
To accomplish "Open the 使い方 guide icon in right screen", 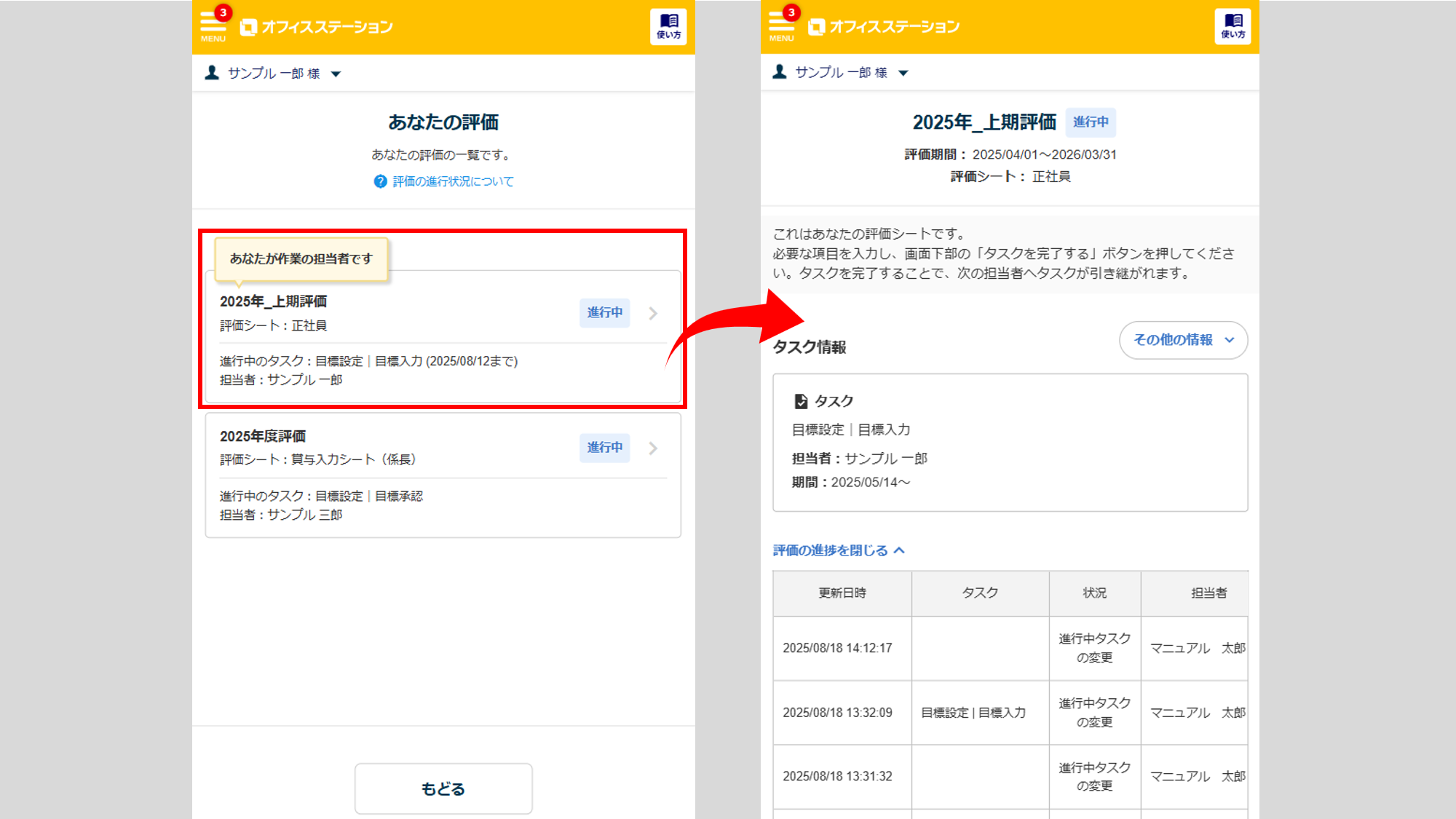I will point(1233,26).
